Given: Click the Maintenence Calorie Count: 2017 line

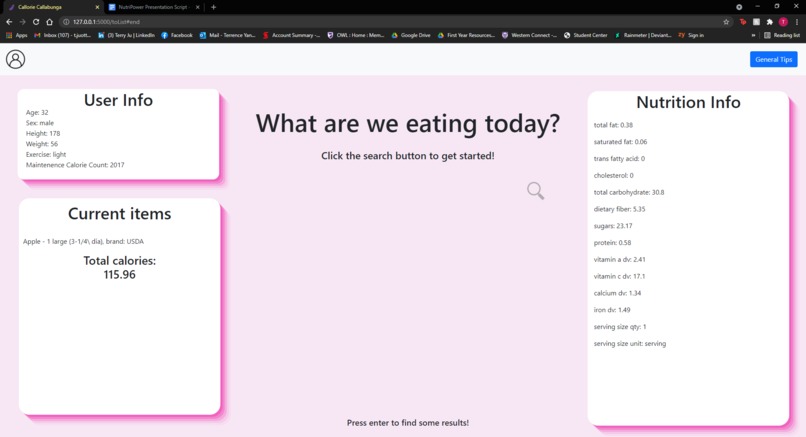Looking at the screenshot, I should [x=75, y=165].
